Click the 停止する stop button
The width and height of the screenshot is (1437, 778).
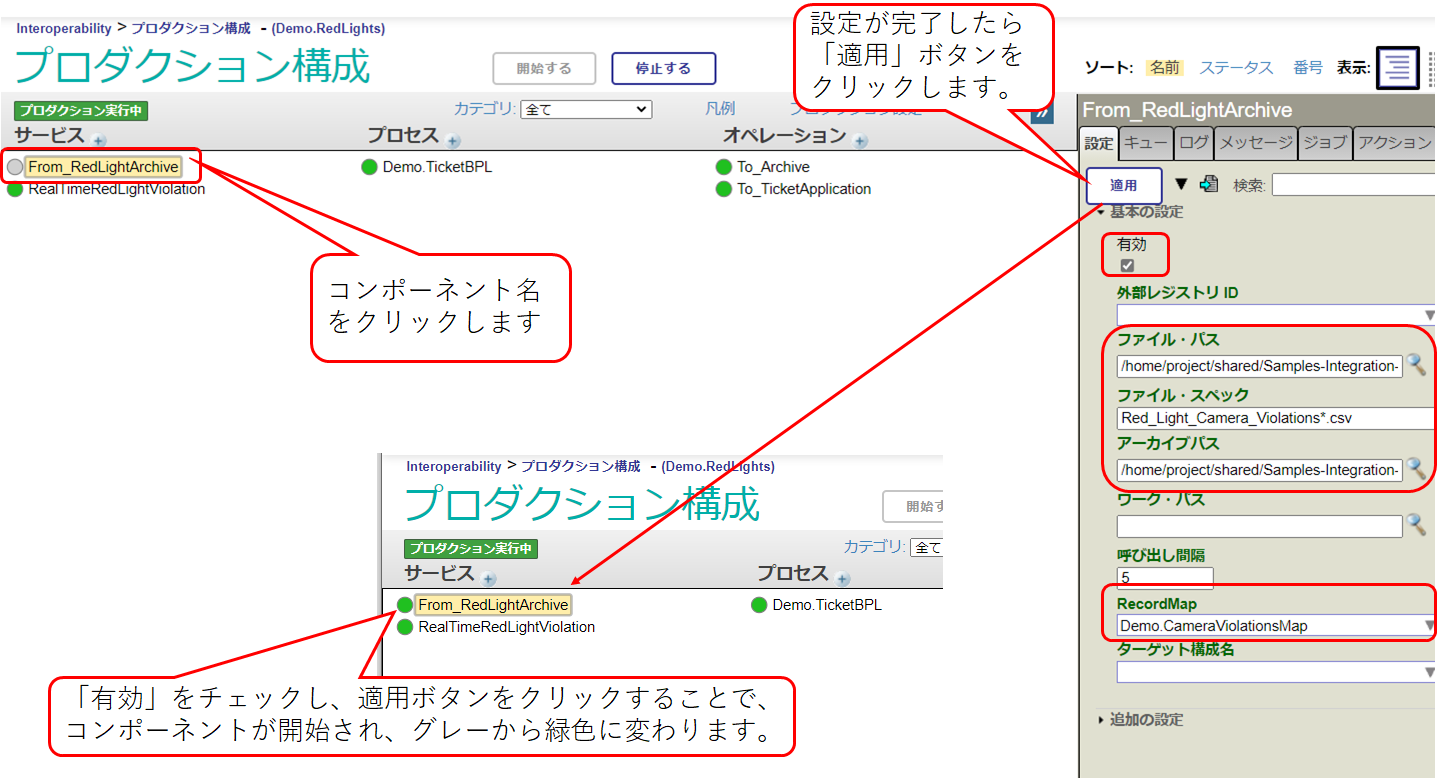(x=663, y=69)
